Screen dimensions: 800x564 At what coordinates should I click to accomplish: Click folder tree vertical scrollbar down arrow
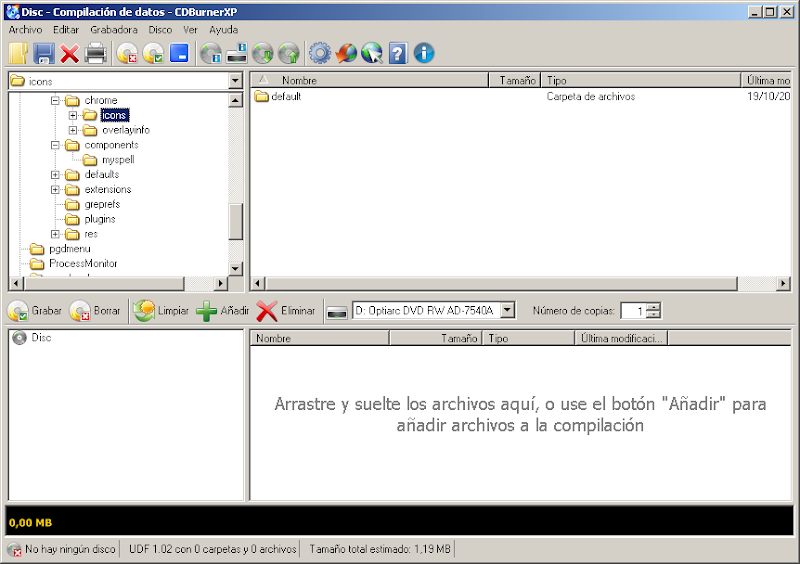point(235,268)
